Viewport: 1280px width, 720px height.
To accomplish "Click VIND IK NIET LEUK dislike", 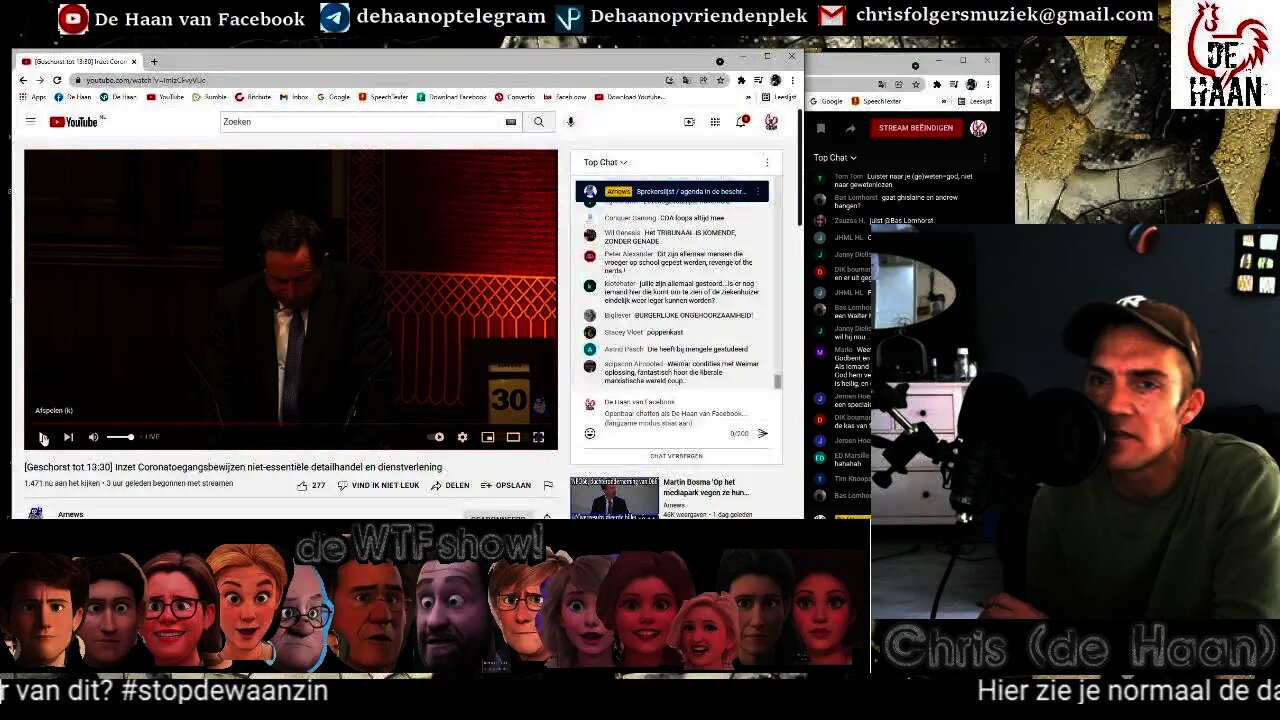I will coord(378,485).
